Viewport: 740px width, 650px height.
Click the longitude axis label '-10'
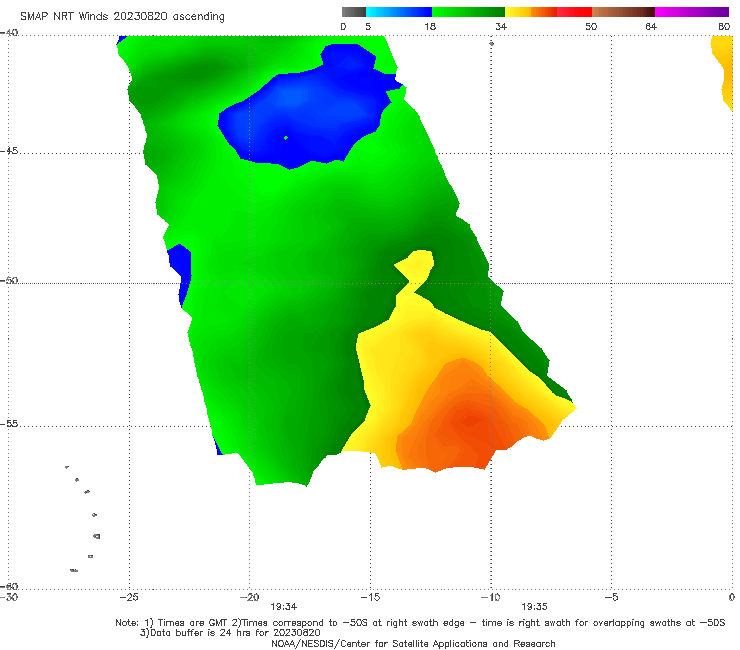(x=490, y=597)
